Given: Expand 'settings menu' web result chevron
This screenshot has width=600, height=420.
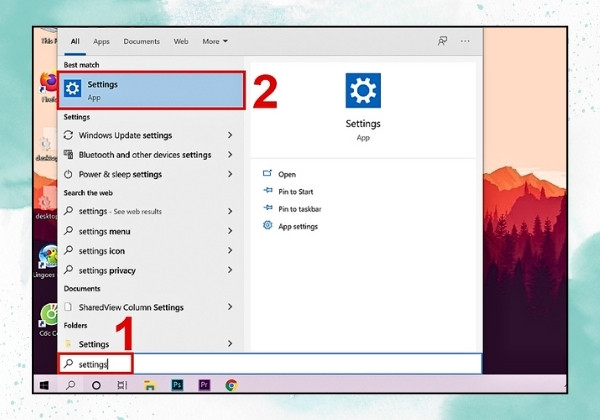Looking at the screenshot, I should (230, 231).
